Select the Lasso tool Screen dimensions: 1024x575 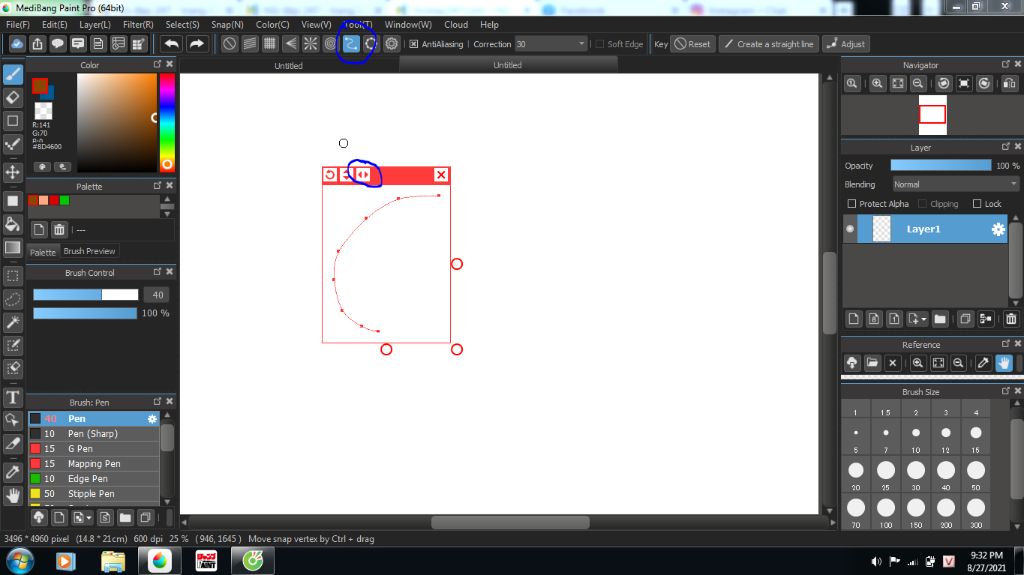point(12,299)
